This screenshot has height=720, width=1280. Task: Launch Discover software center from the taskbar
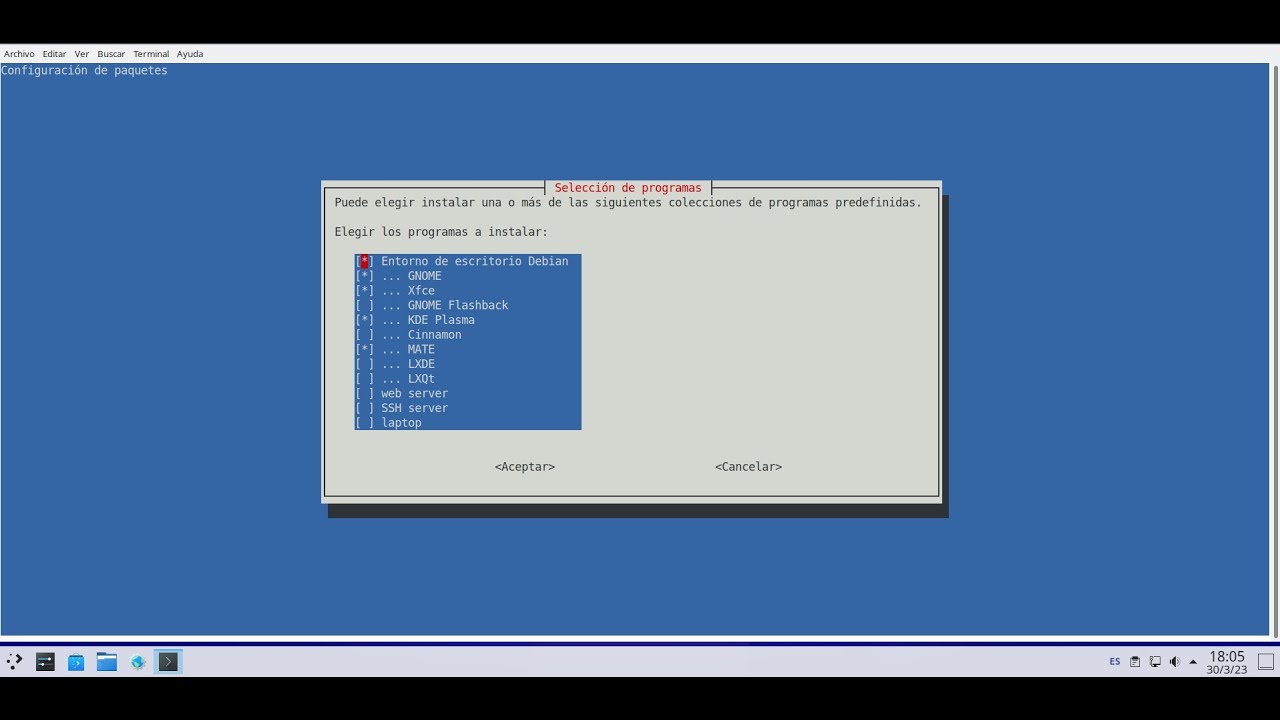[x=76, y=661]
